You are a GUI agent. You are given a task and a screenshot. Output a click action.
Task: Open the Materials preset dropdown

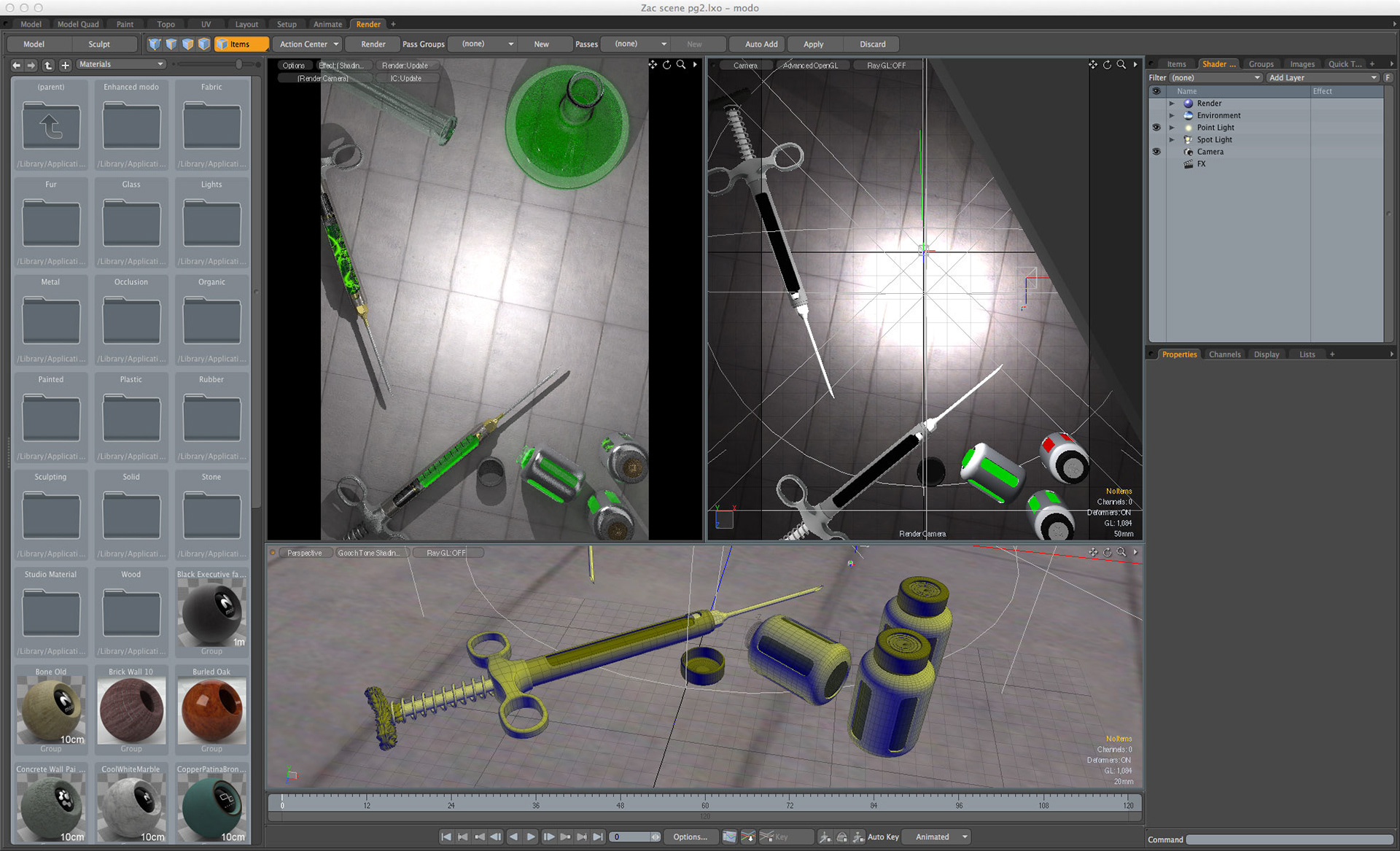click(121, 64)
